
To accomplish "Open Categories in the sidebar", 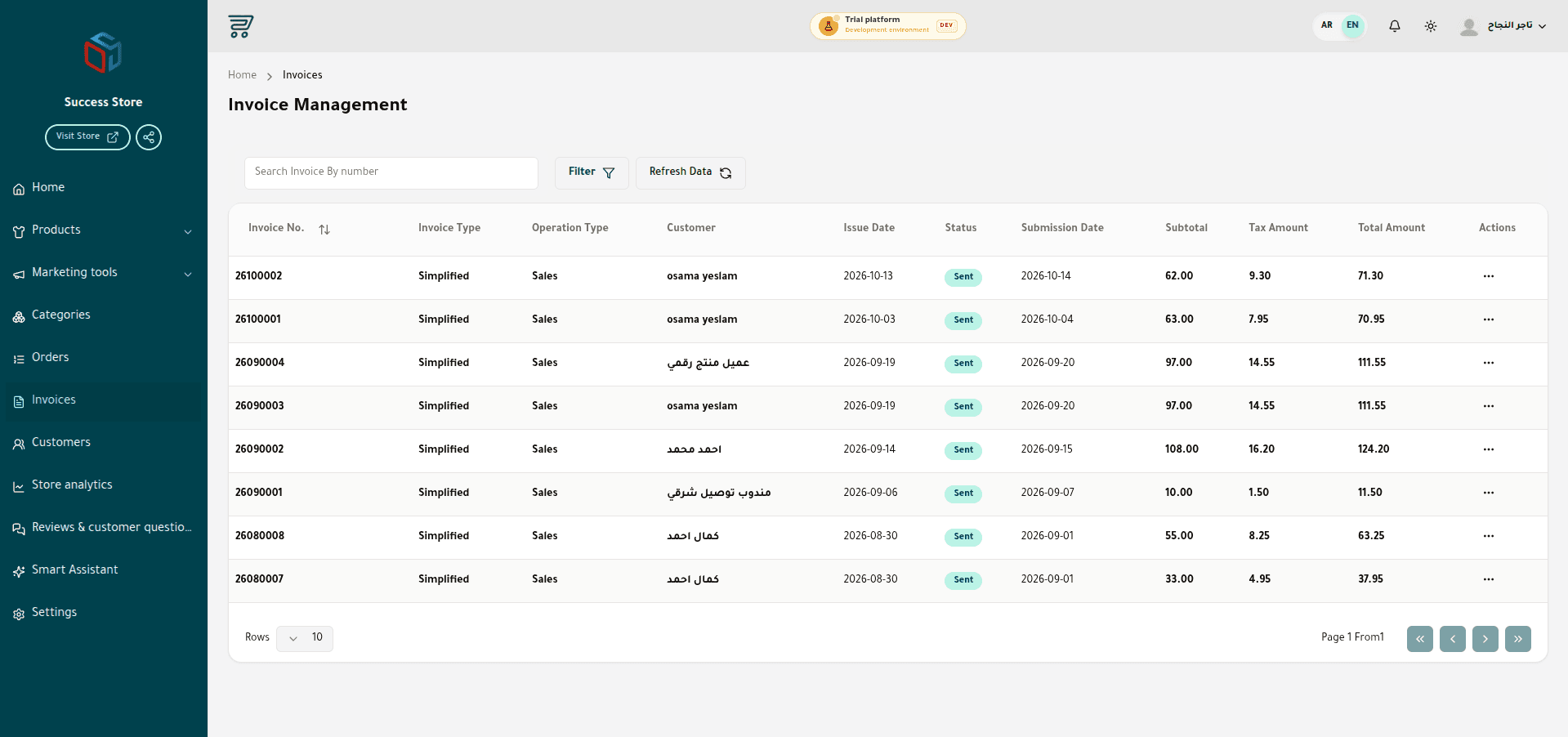I will 103,315.
